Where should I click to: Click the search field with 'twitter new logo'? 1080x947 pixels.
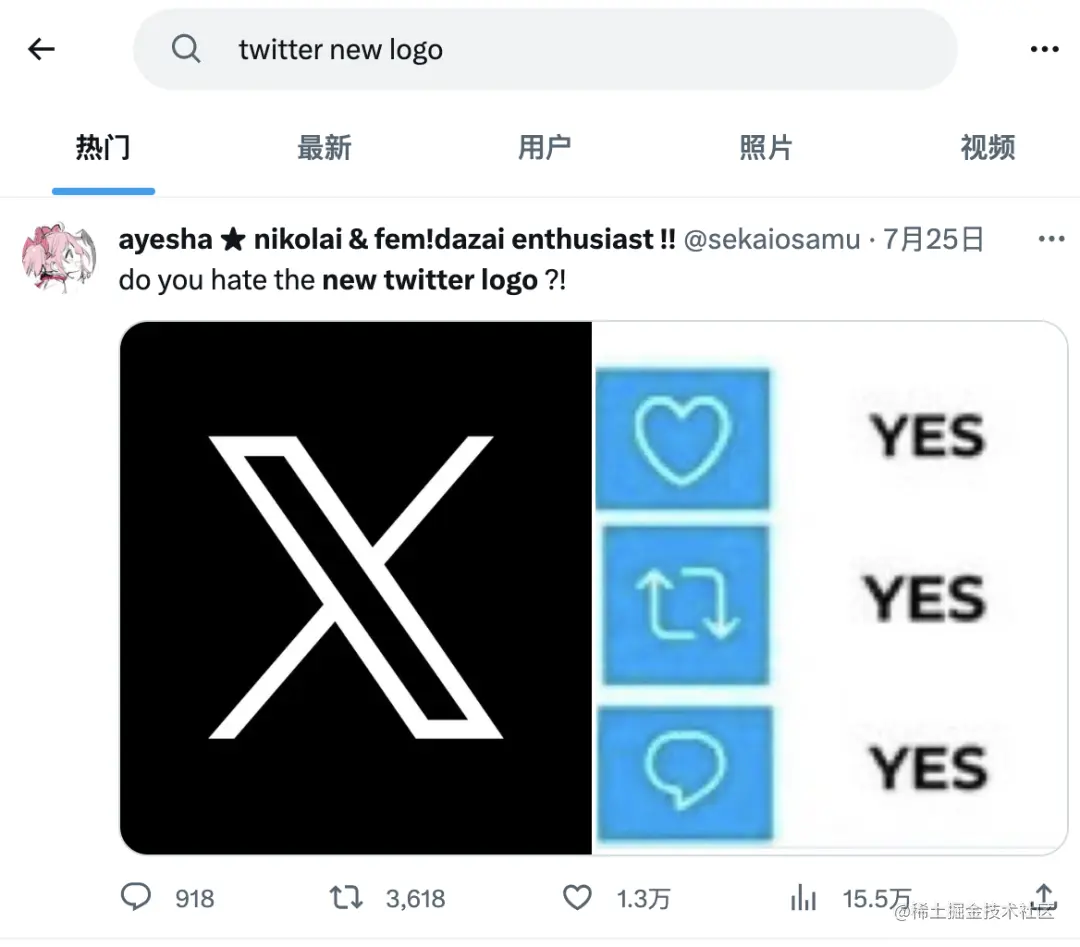pyautogui.click(x=545, y=50)
